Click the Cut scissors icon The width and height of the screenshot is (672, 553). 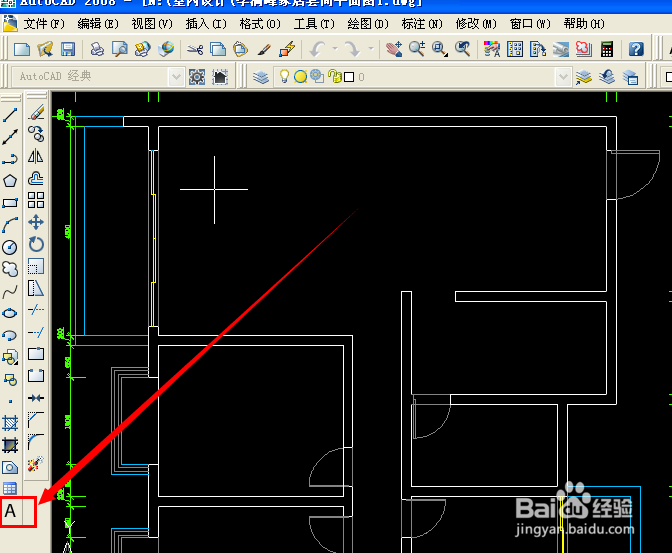click(195, 49)
